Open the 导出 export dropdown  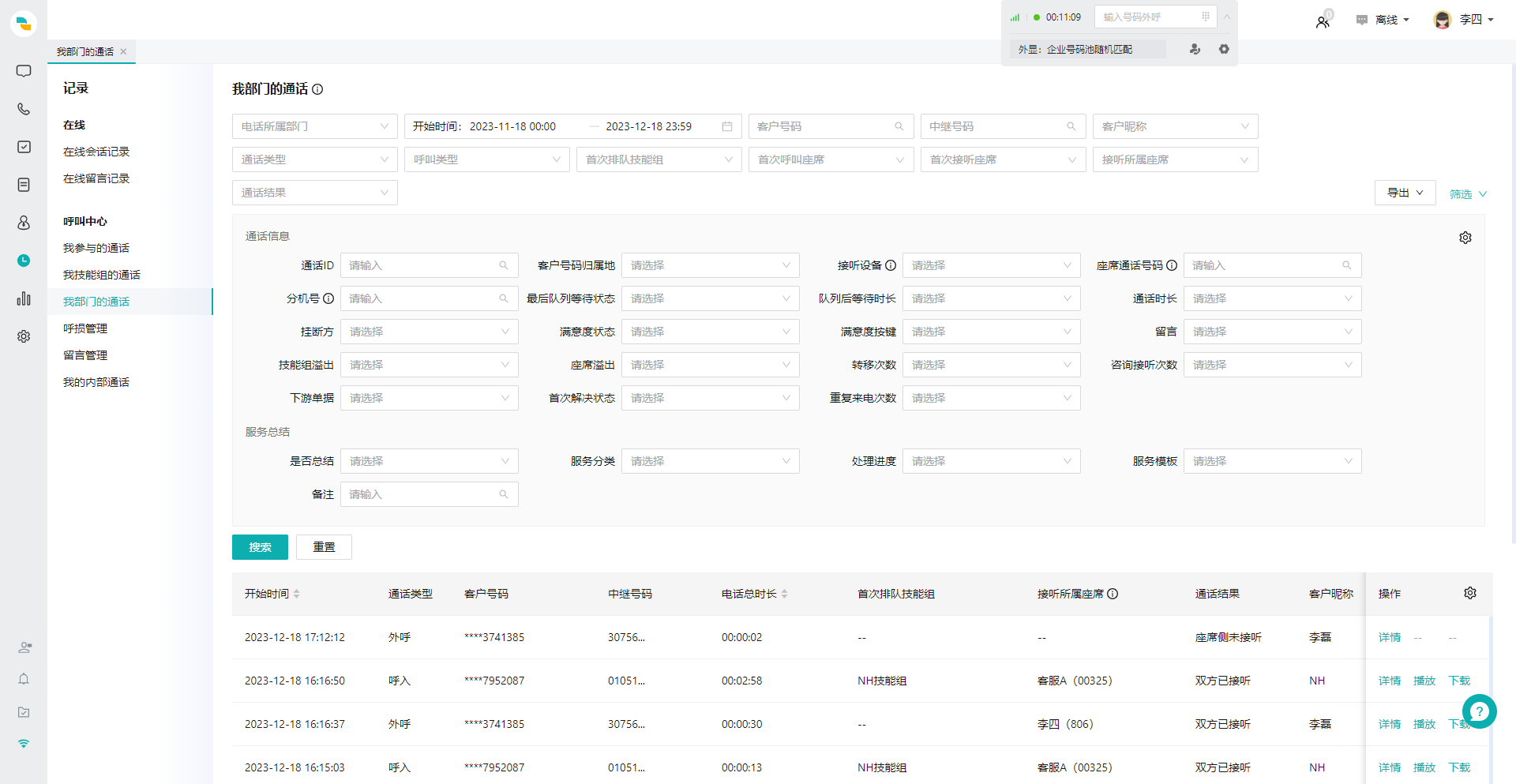point(1405,193)
